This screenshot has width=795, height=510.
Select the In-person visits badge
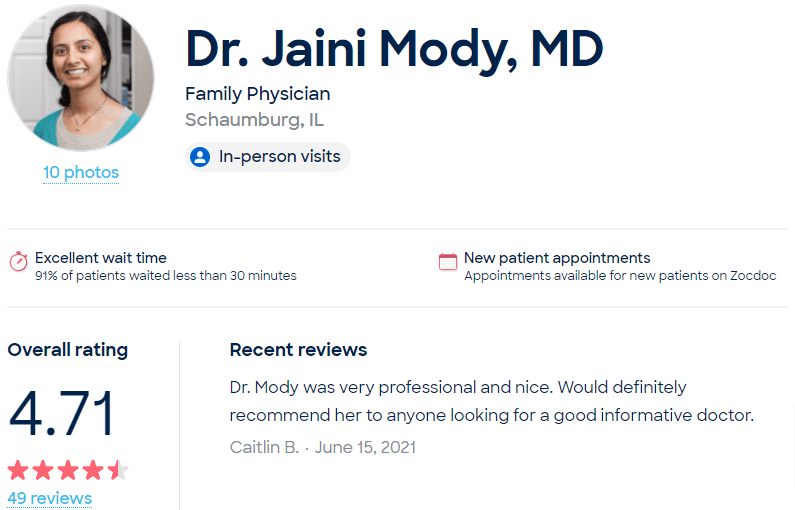pos(268,157)
